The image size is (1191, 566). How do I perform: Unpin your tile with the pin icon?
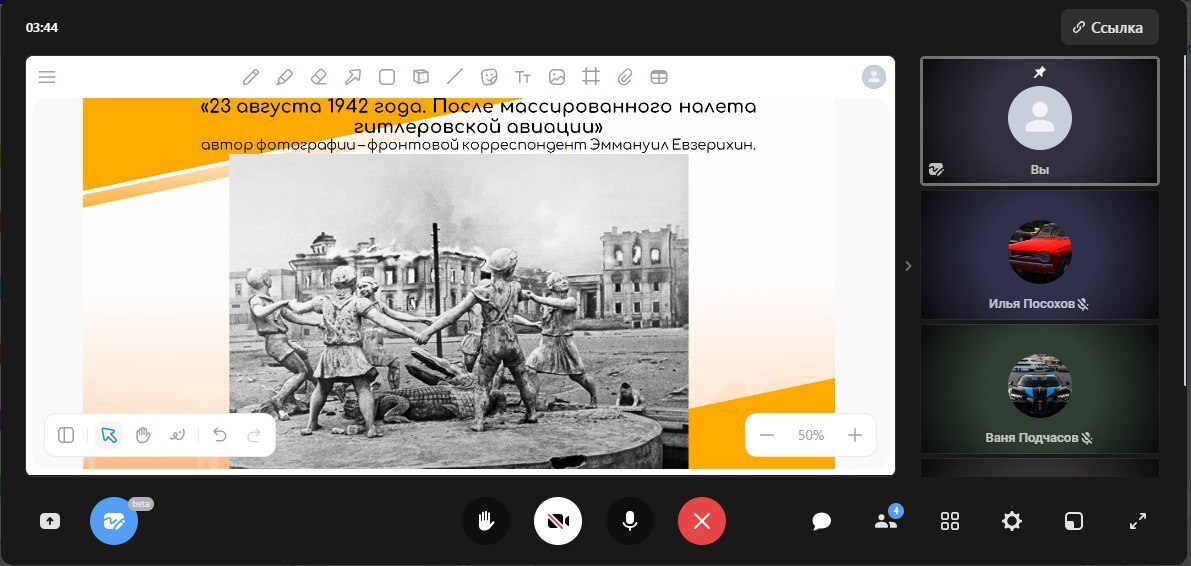(x=1040, y=72)
